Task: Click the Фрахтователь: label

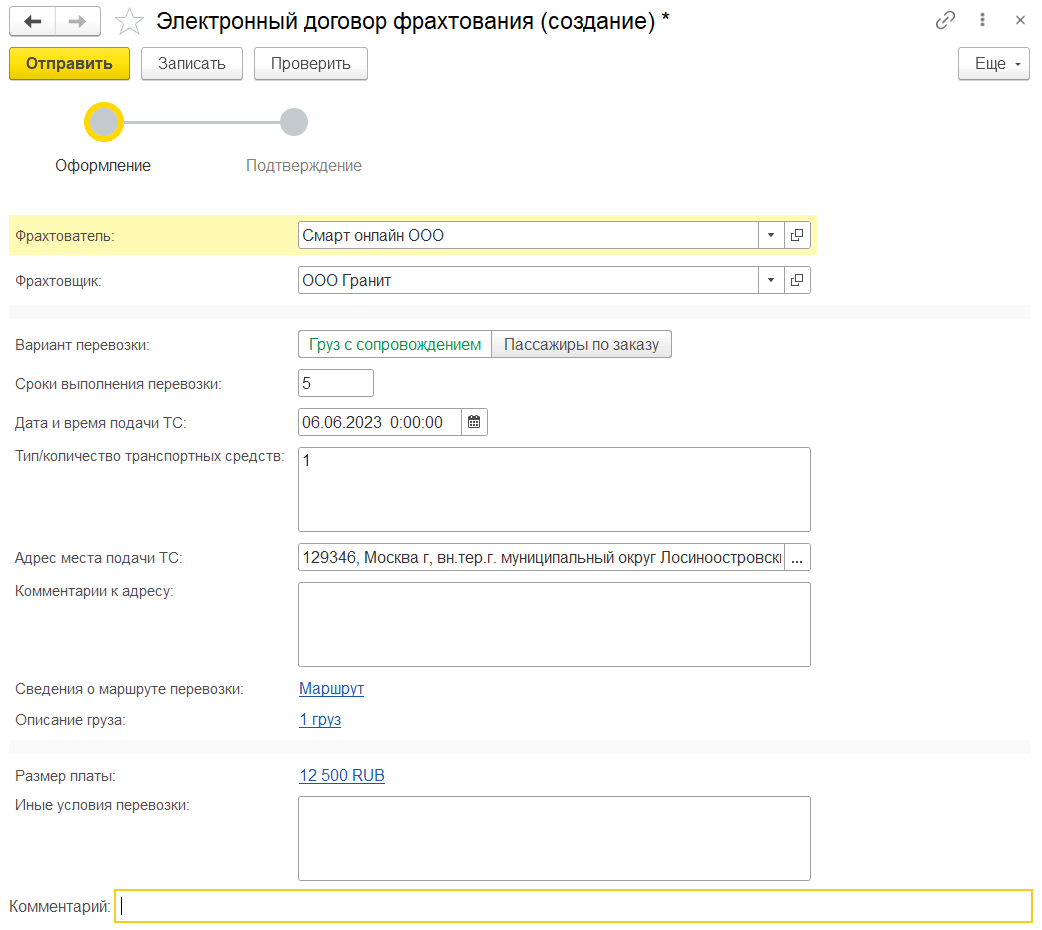Action: [65, 236]
